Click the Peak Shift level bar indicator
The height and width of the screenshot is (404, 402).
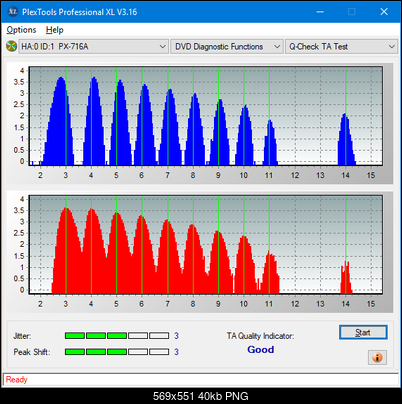[117, 352]
